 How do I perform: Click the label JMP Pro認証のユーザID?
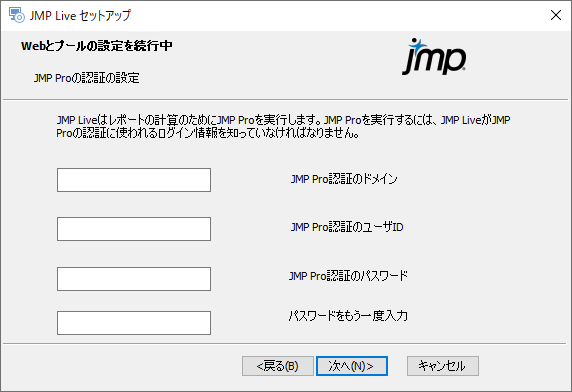point(347,227)
